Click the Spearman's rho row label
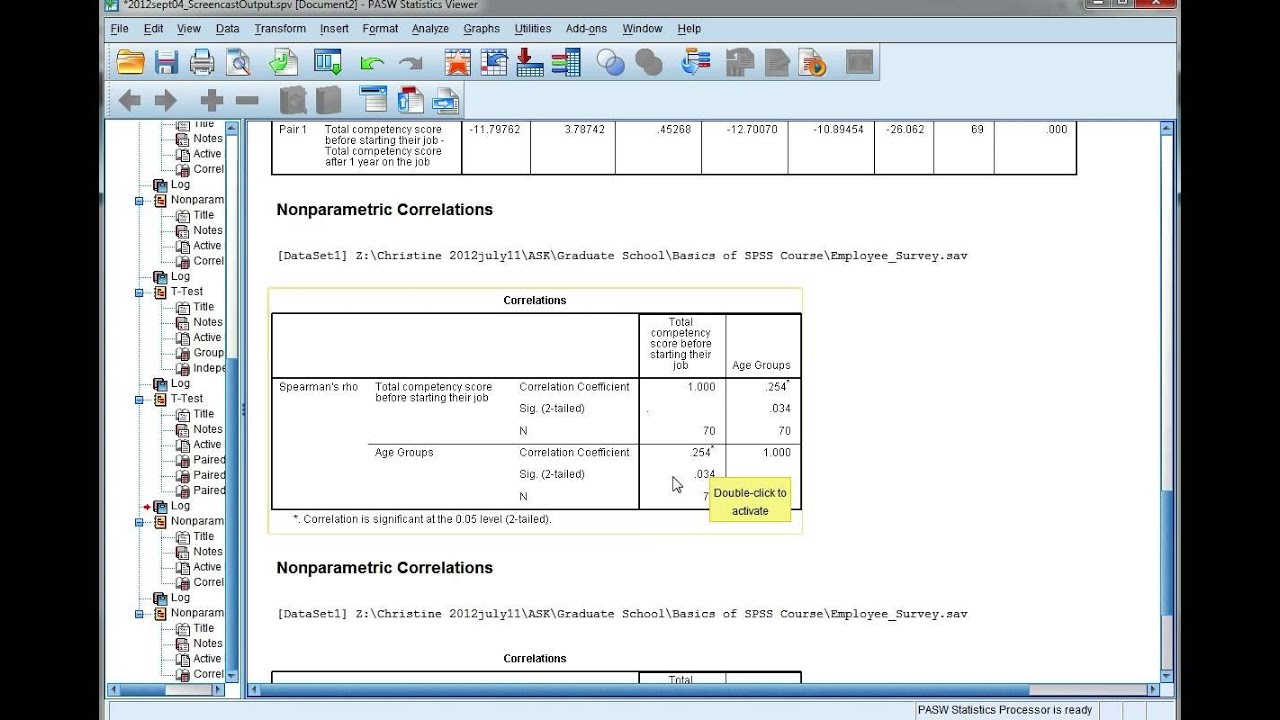 coord(318,387)
